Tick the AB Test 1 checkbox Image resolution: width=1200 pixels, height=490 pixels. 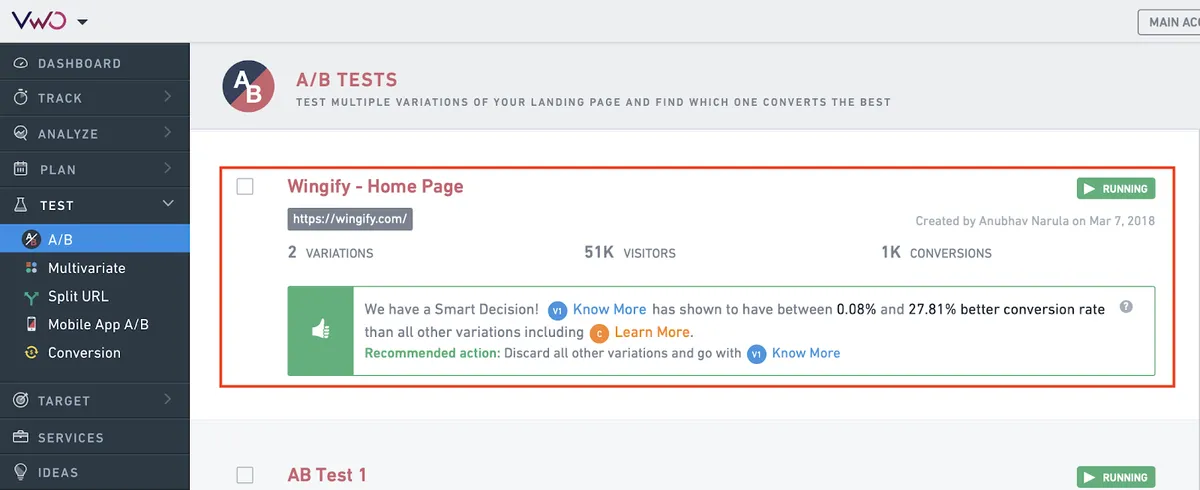245,475
